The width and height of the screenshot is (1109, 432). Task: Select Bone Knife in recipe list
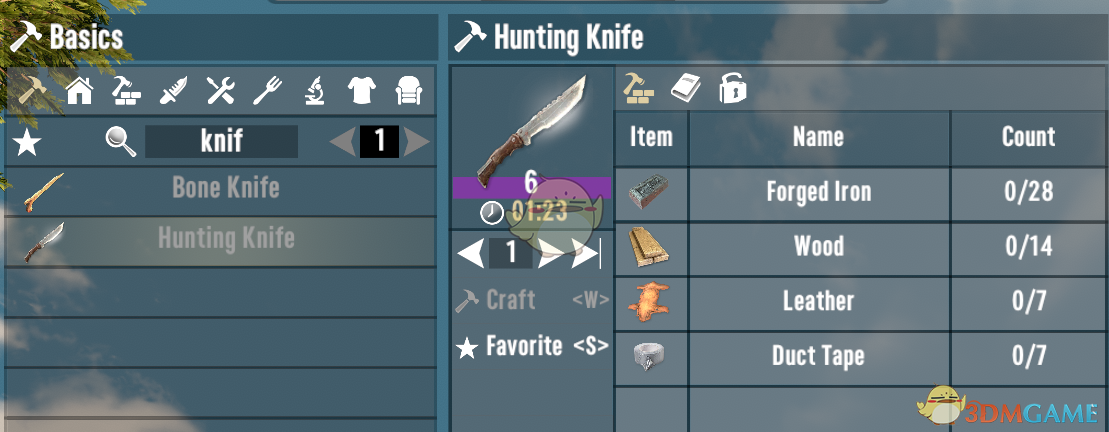pos(220,190)
